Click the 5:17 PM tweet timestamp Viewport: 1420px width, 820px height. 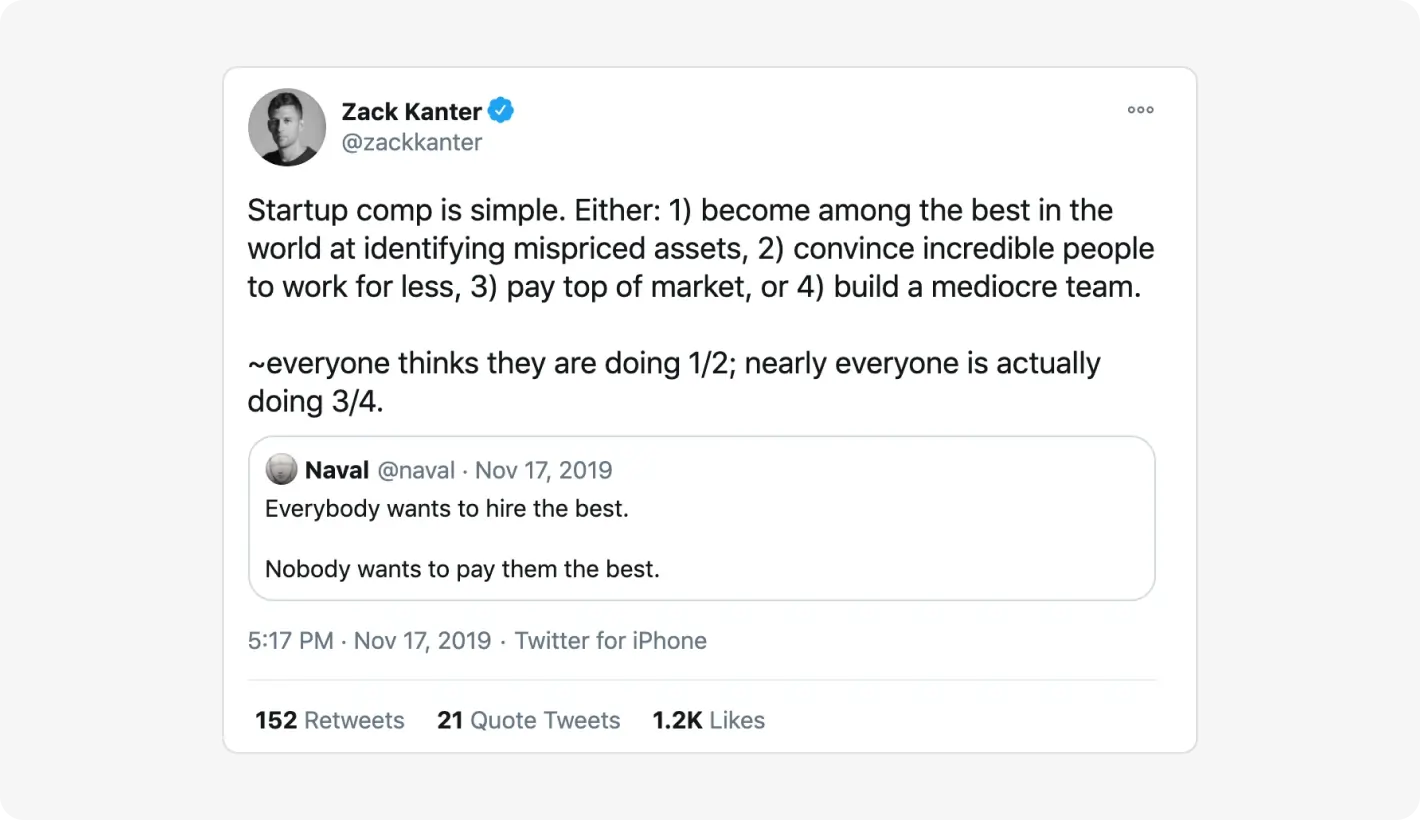[290, 641]
